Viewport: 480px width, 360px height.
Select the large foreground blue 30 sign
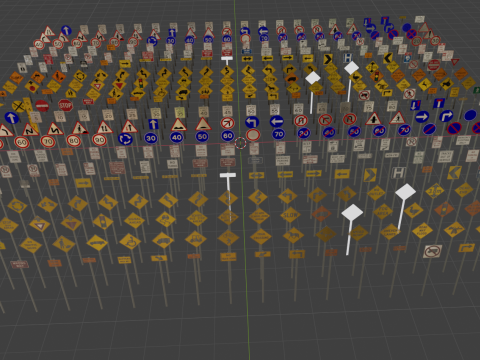(x=151, y=138)
